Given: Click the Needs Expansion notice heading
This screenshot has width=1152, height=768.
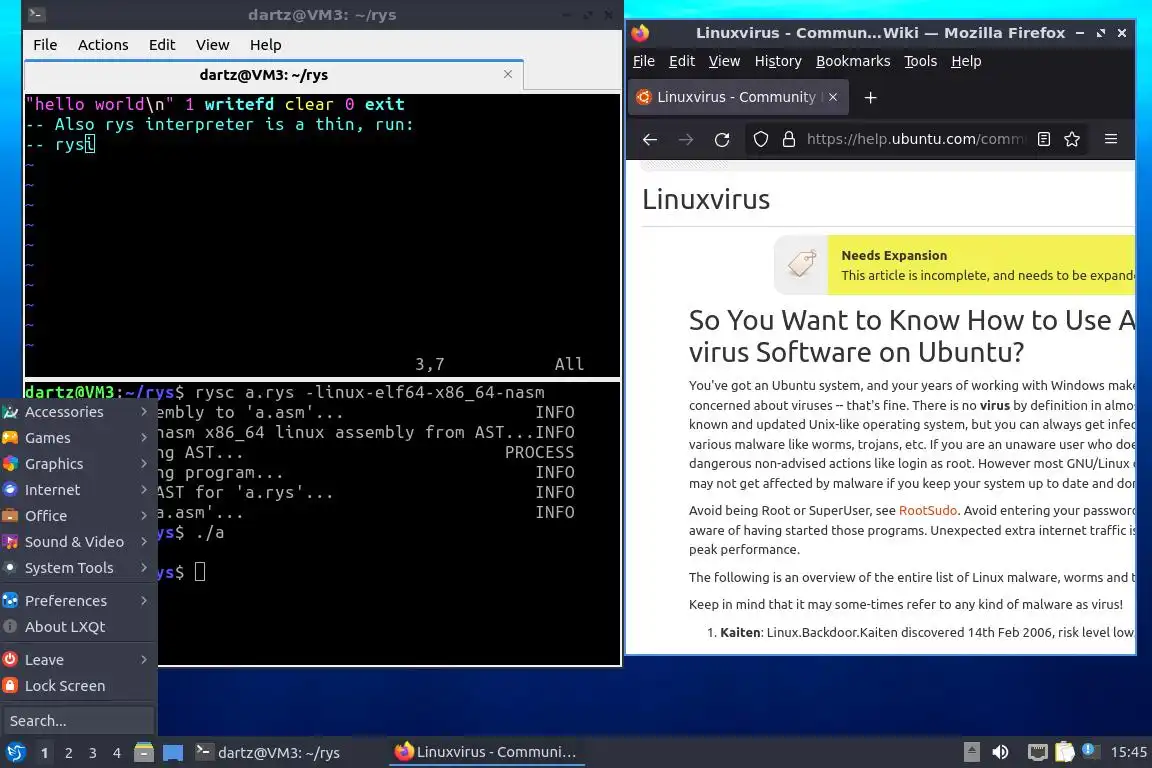Looking at the screenshot, I should [894, 256].
